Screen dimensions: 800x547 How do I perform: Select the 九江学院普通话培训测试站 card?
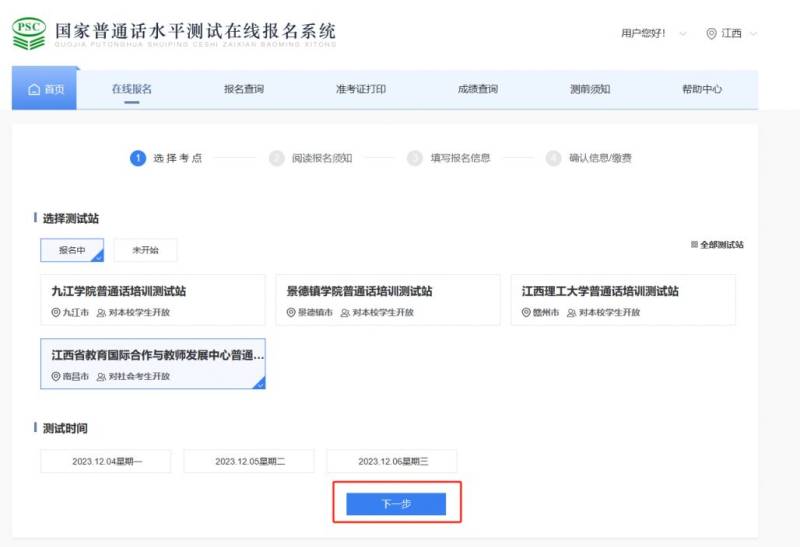click(152, 300)
